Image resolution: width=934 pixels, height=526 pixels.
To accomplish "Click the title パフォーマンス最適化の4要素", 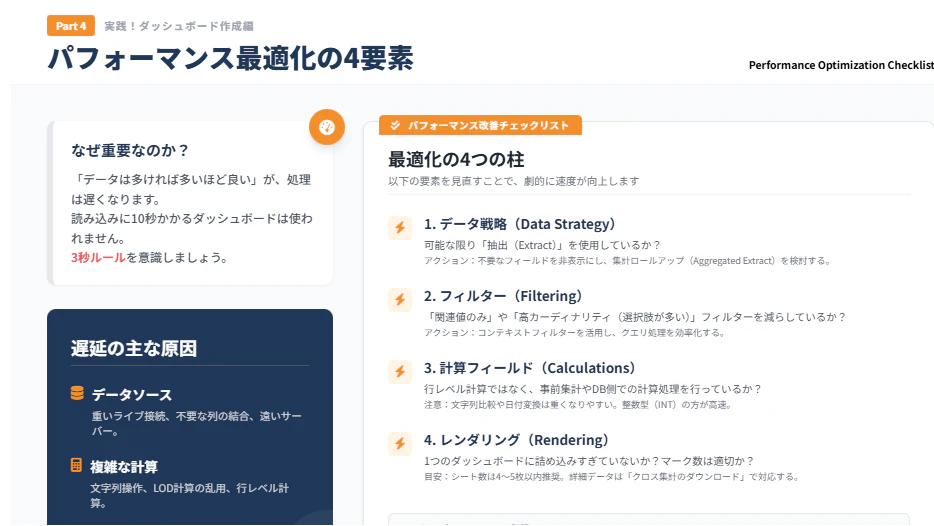I will coord(231,58).
